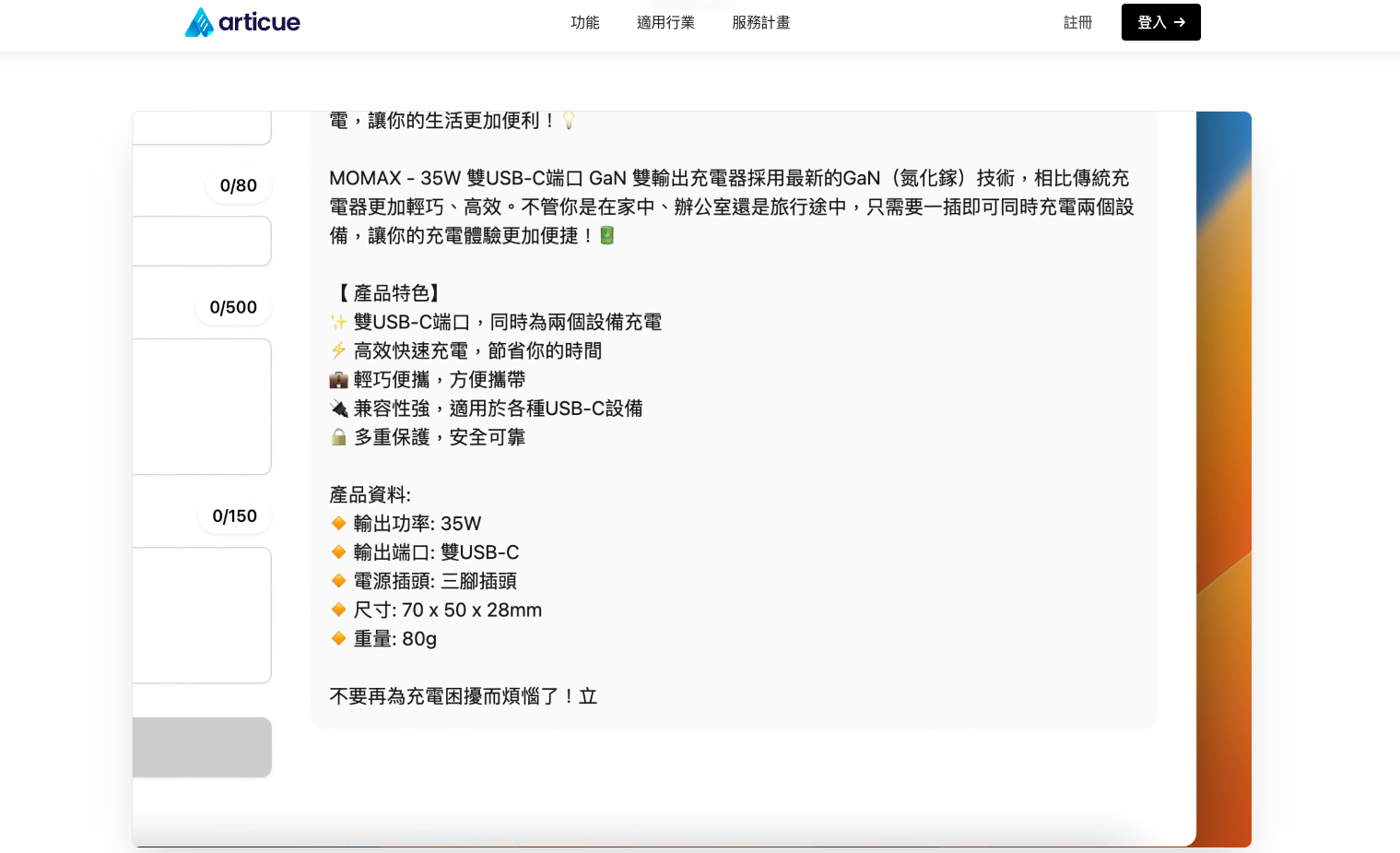Image resolution: width=1400 pixels, height=853 pixels.
Task: Click the briefcase emoji beside 輕巧便攜
Action: (338, 380)
